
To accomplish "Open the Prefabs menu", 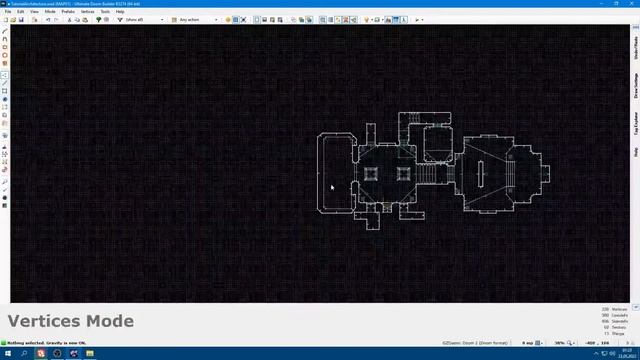I will coord(68,11).
